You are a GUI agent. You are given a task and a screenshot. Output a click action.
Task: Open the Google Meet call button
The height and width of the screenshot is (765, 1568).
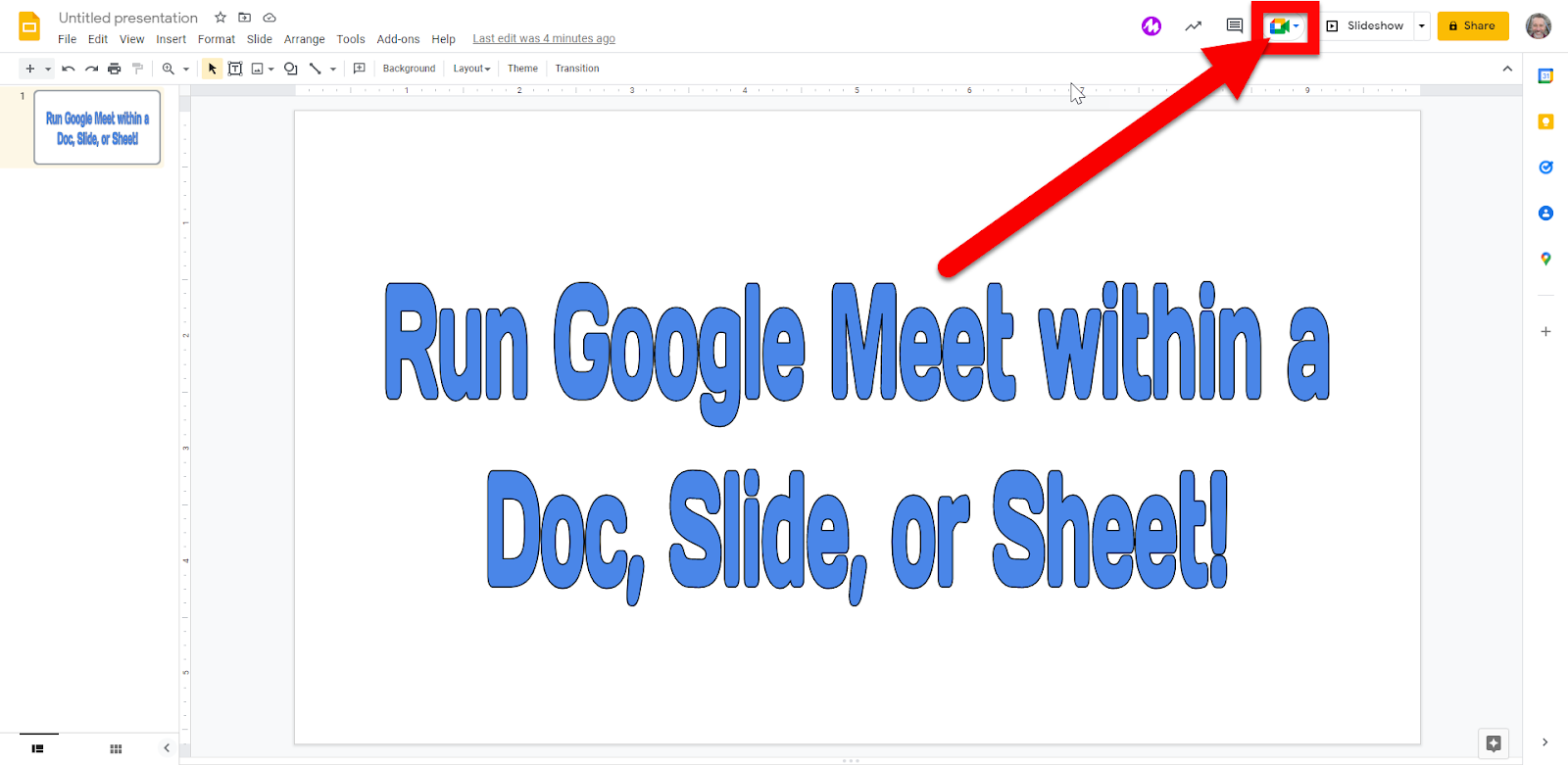tap(1285, 26)
